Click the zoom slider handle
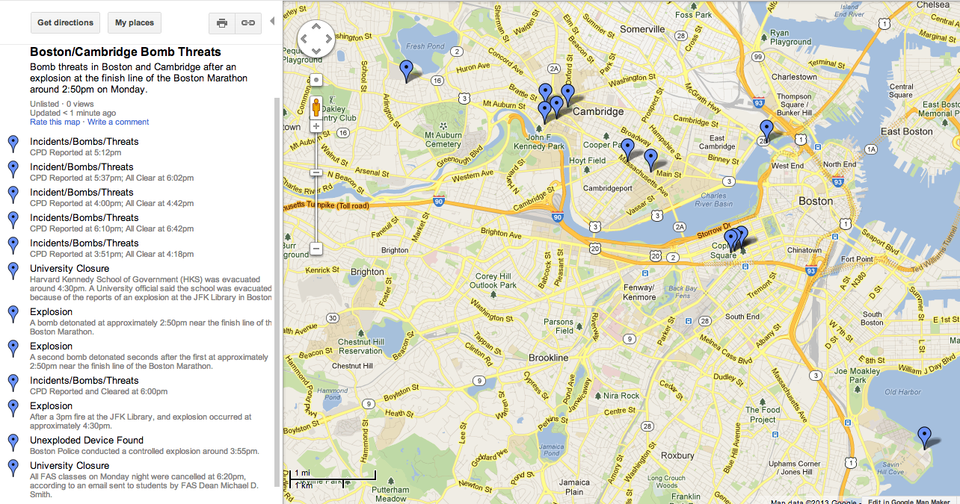The height and width of the screenshot is (504, 960). [316, 173]
